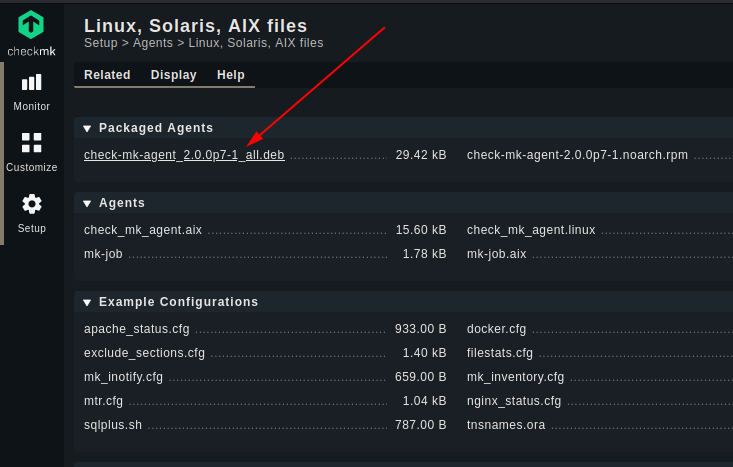This screenshot has width=733, height=467.
Task: Click the Example Configurations heading text
Action: tap(179, 302)
